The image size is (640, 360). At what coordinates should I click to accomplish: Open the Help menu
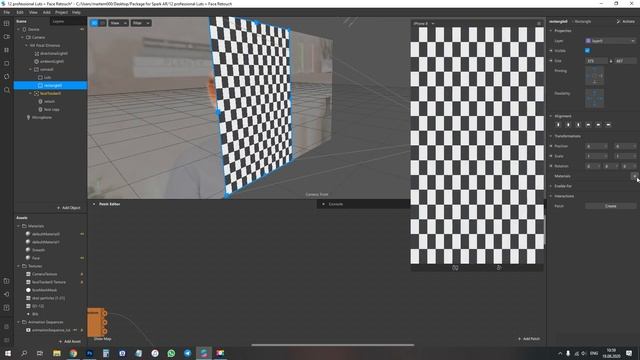point(76,12)
